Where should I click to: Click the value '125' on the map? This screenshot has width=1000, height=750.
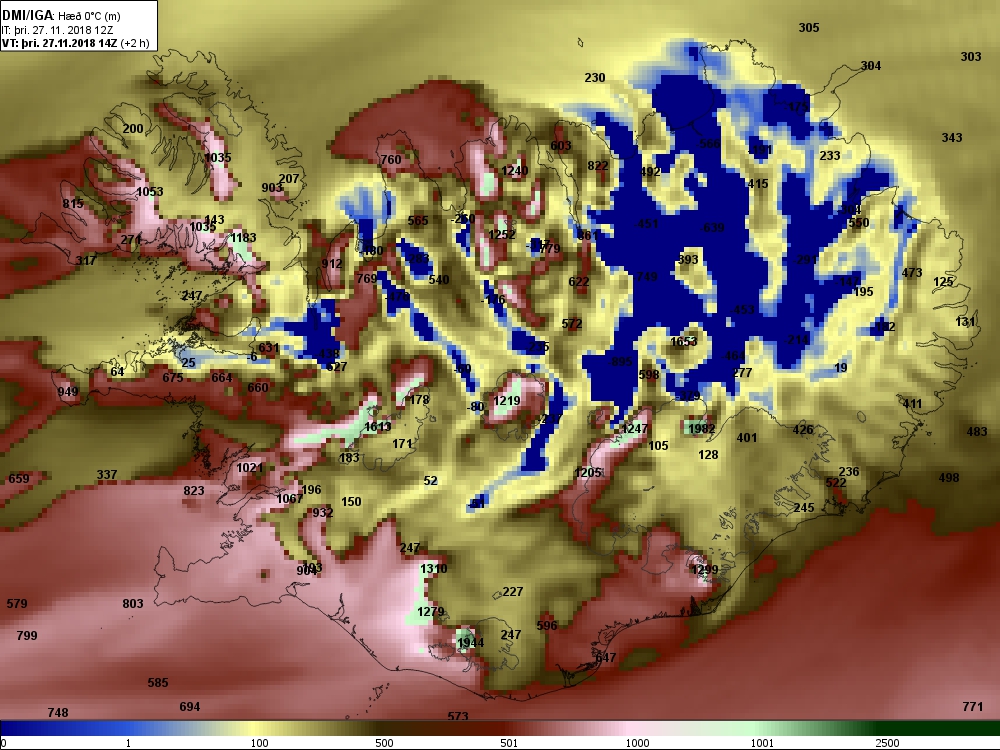click(943, 282)
